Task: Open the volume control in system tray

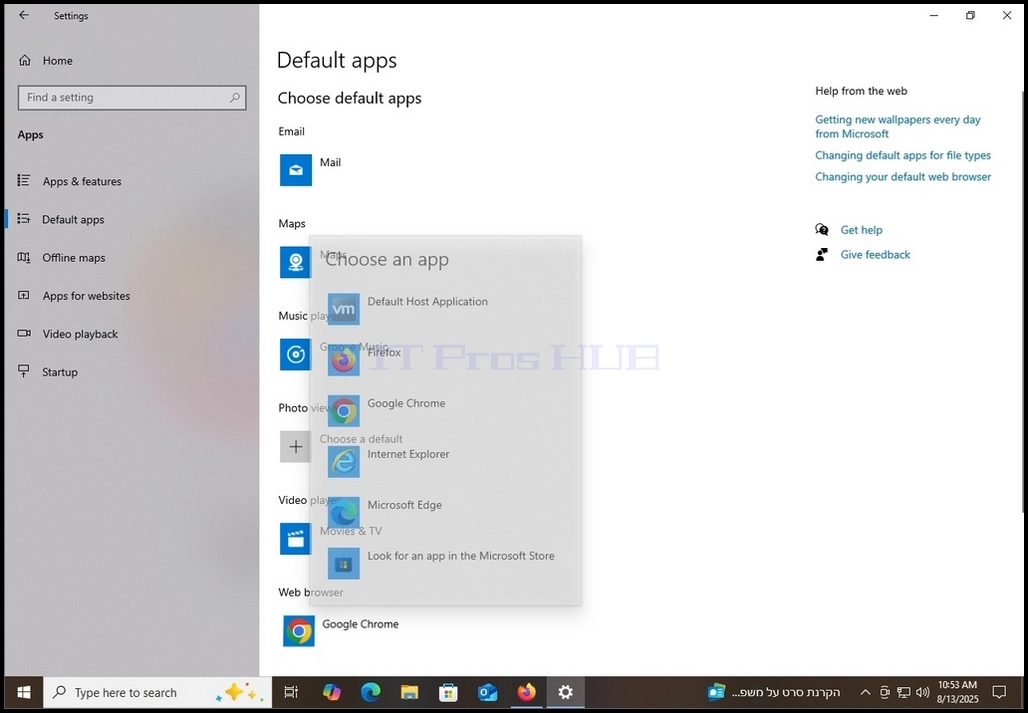Action: [922, 692]
